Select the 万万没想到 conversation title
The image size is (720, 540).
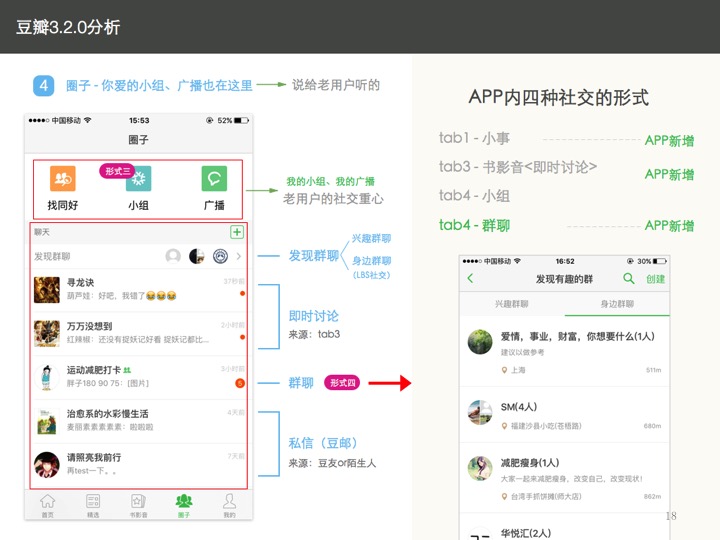coord(90,326)
